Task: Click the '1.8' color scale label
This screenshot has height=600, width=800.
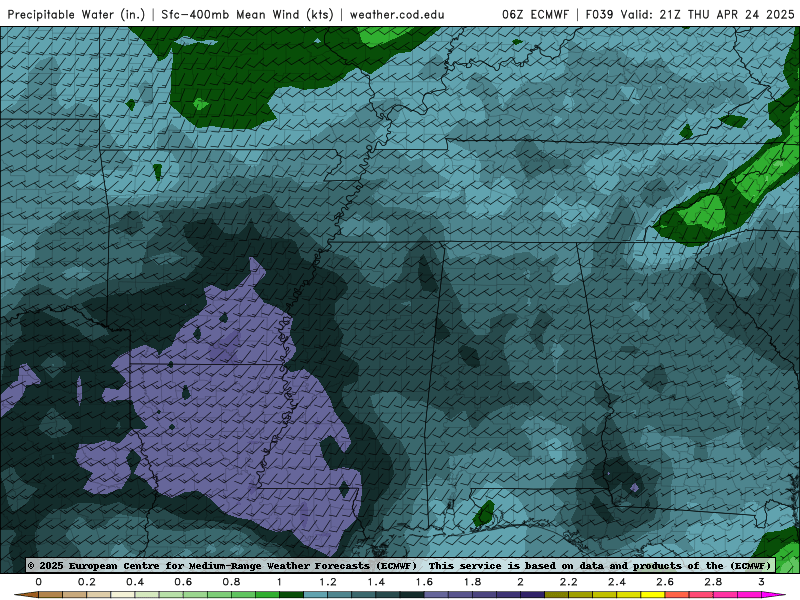Action: coord(472,582)
